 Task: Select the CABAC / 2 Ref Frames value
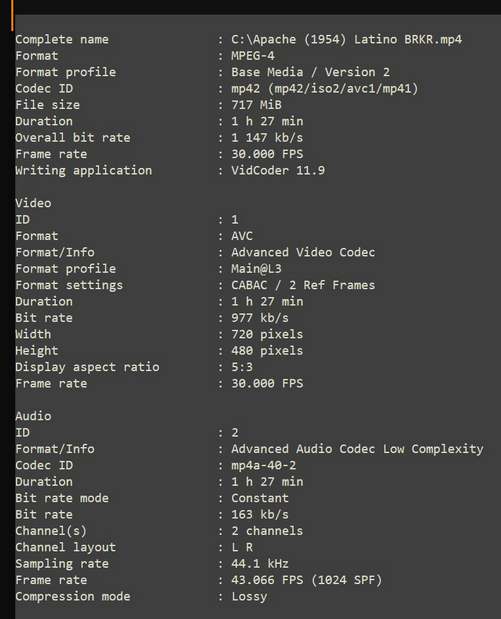pos(303,285)
